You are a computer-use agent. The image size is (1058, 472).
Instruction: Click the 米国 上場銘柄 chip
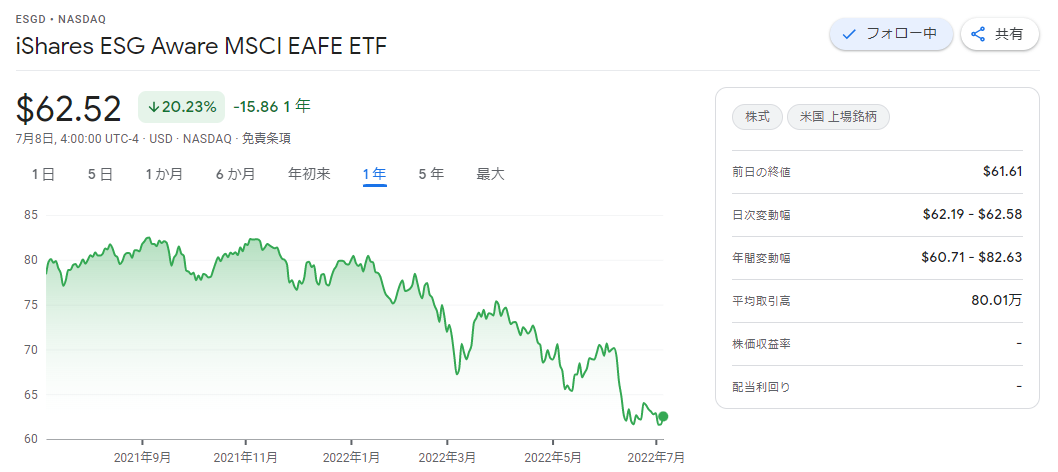tap(838, 117)
